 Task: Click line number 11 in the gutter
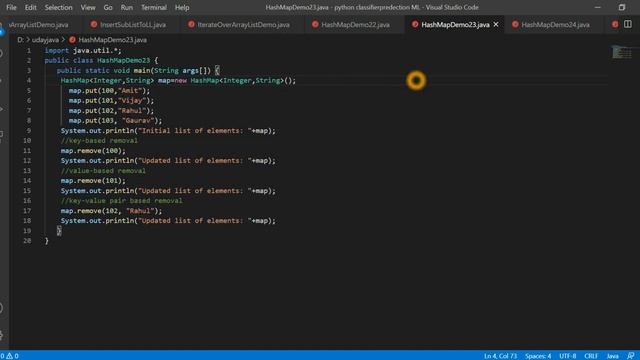click(27, 151)
